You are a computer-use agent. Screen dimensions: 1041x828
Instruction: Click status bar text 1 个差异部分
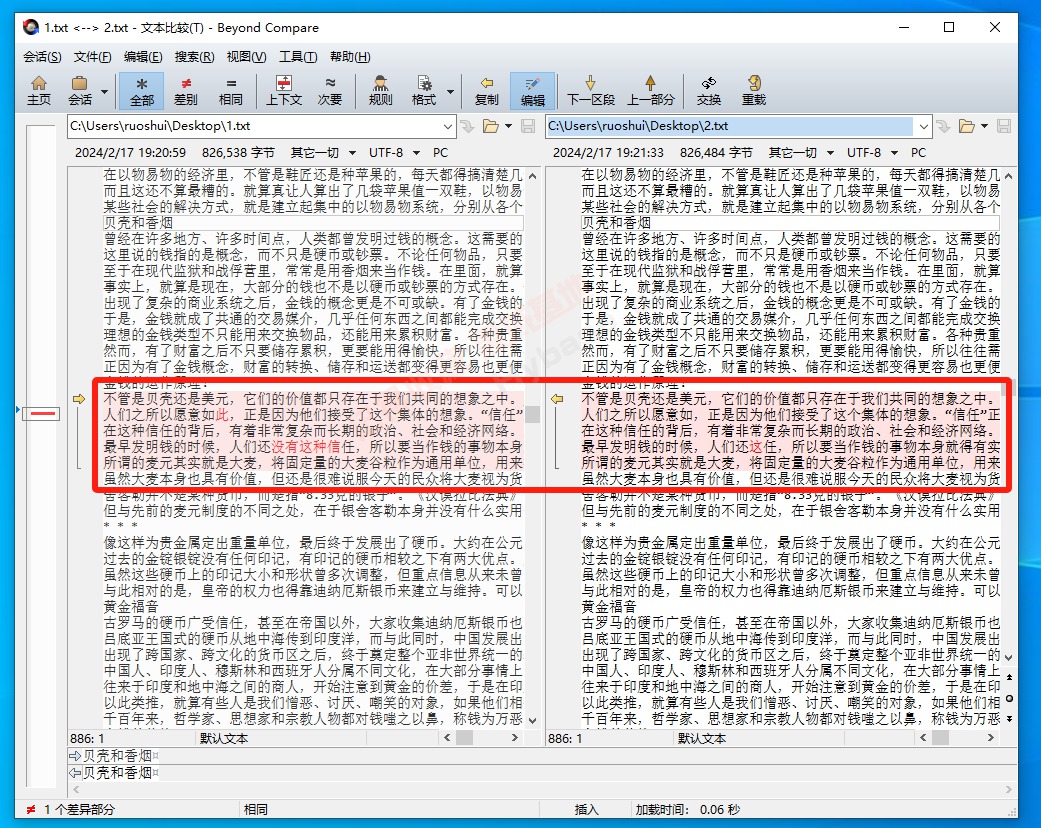79,809
